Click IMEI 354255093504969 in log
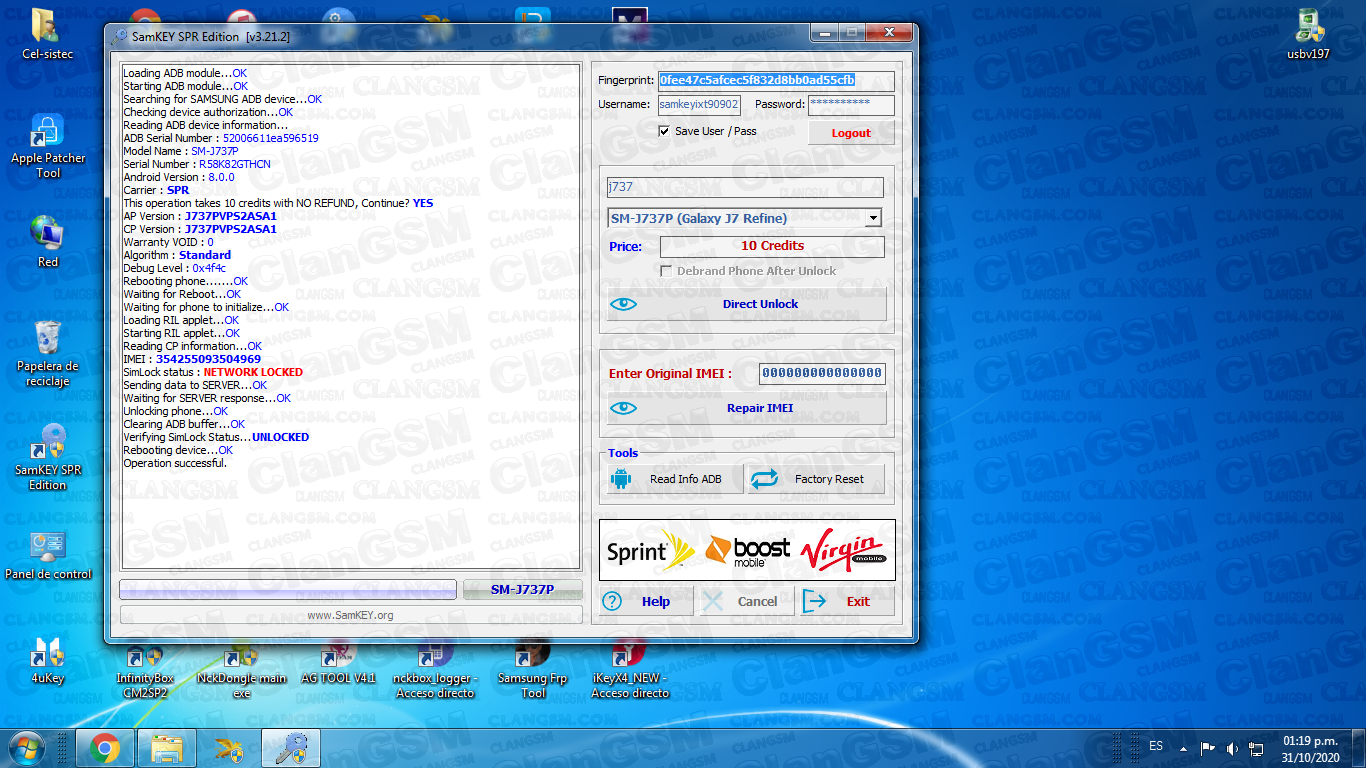This screenshot has height=768, width=1366. tap(208, 359)
